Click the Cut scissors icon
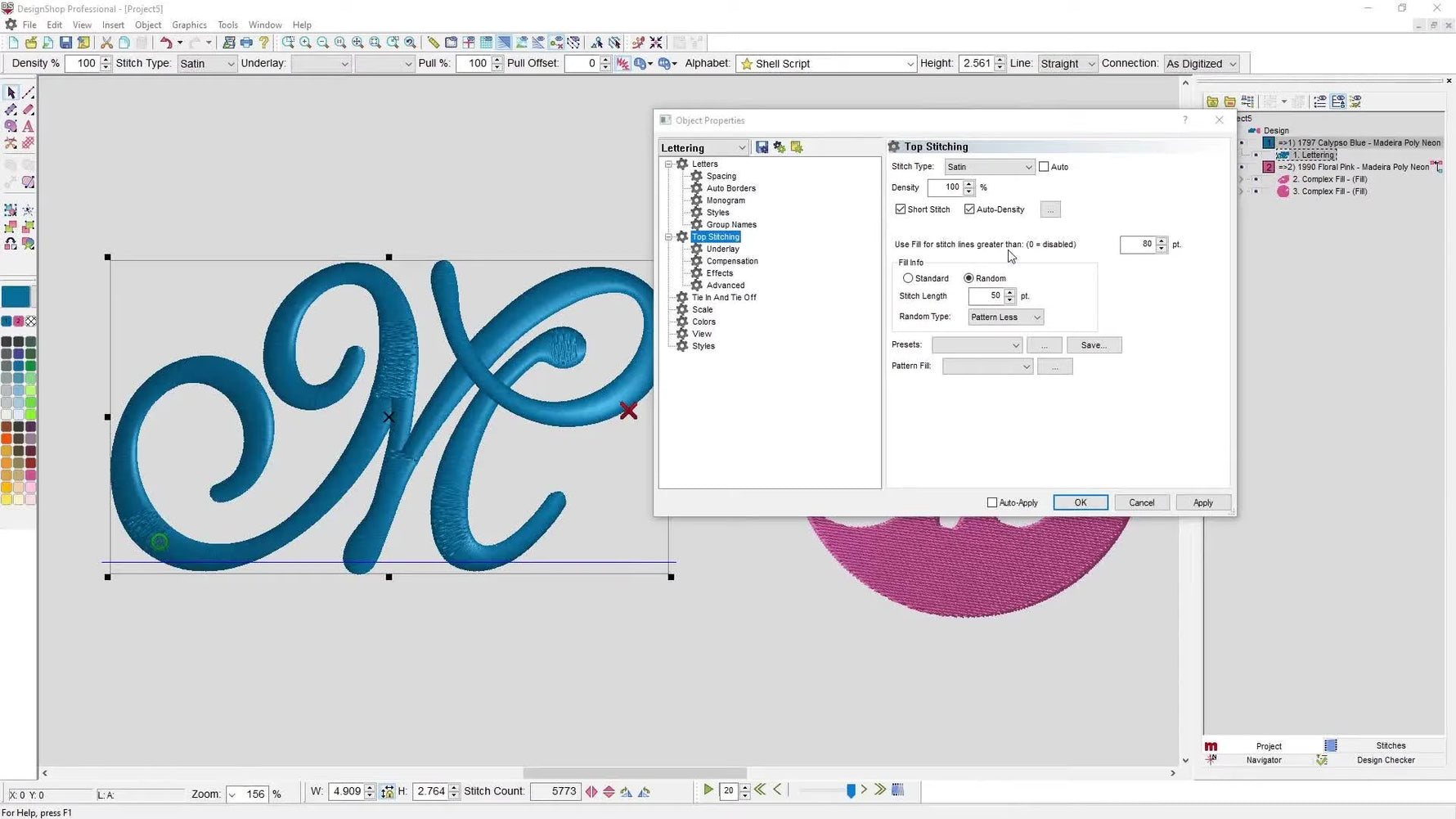The image size is (1456, 819). [106, 43]
